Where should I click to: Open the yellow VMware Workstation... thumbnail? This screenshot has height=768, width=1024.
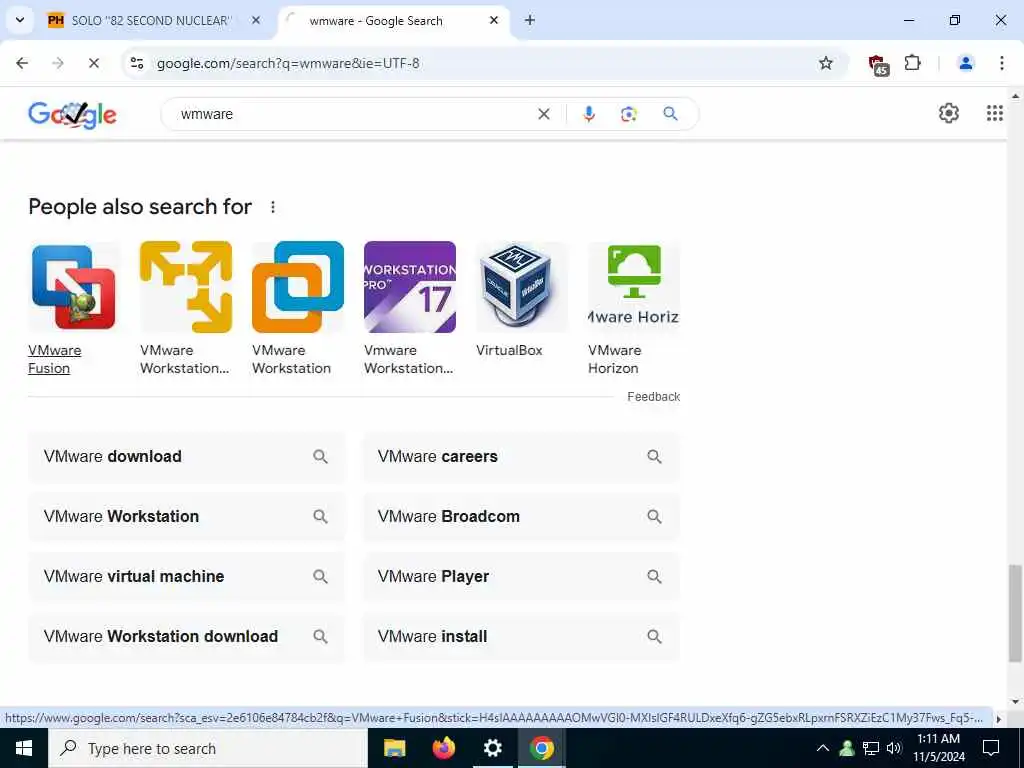point(186,287)
